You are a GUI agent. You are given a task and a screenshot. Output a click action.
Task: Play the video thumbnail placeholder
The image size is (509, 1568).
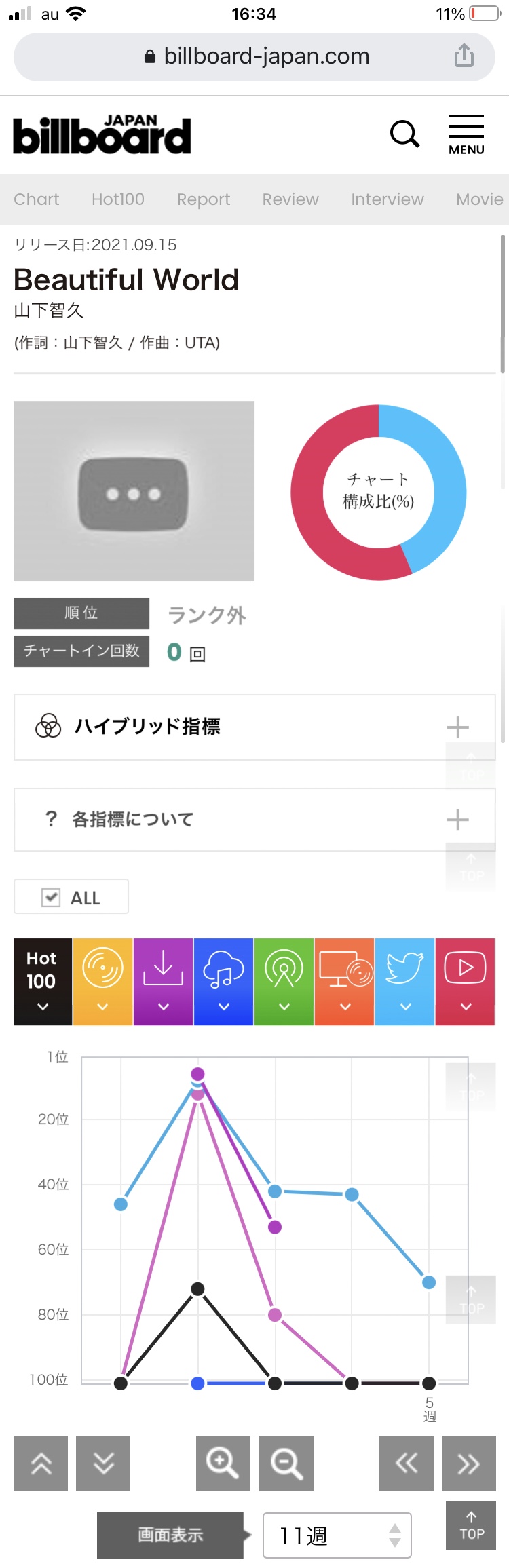coord(134,491)
